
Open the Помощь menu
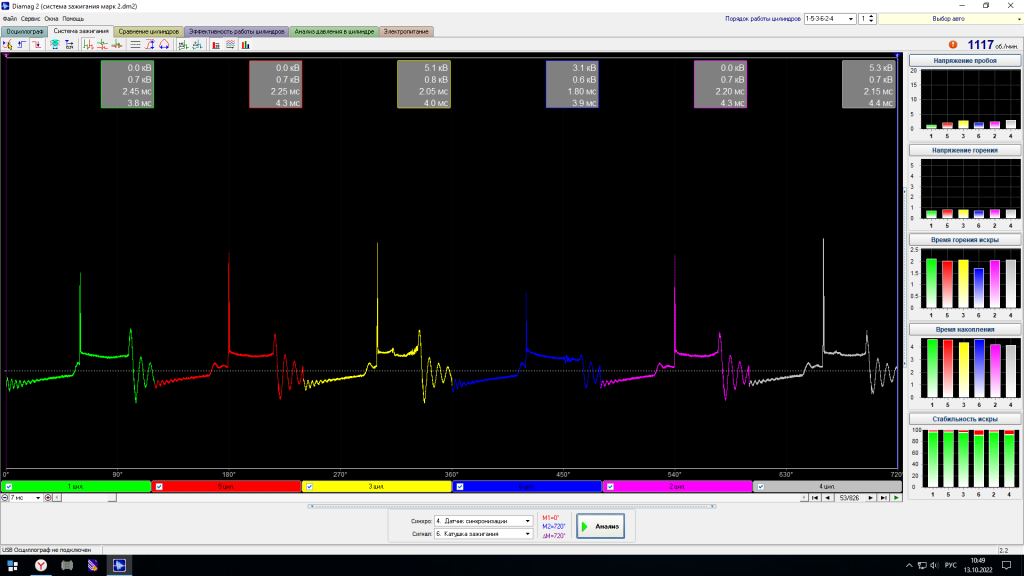coord(73,18)
